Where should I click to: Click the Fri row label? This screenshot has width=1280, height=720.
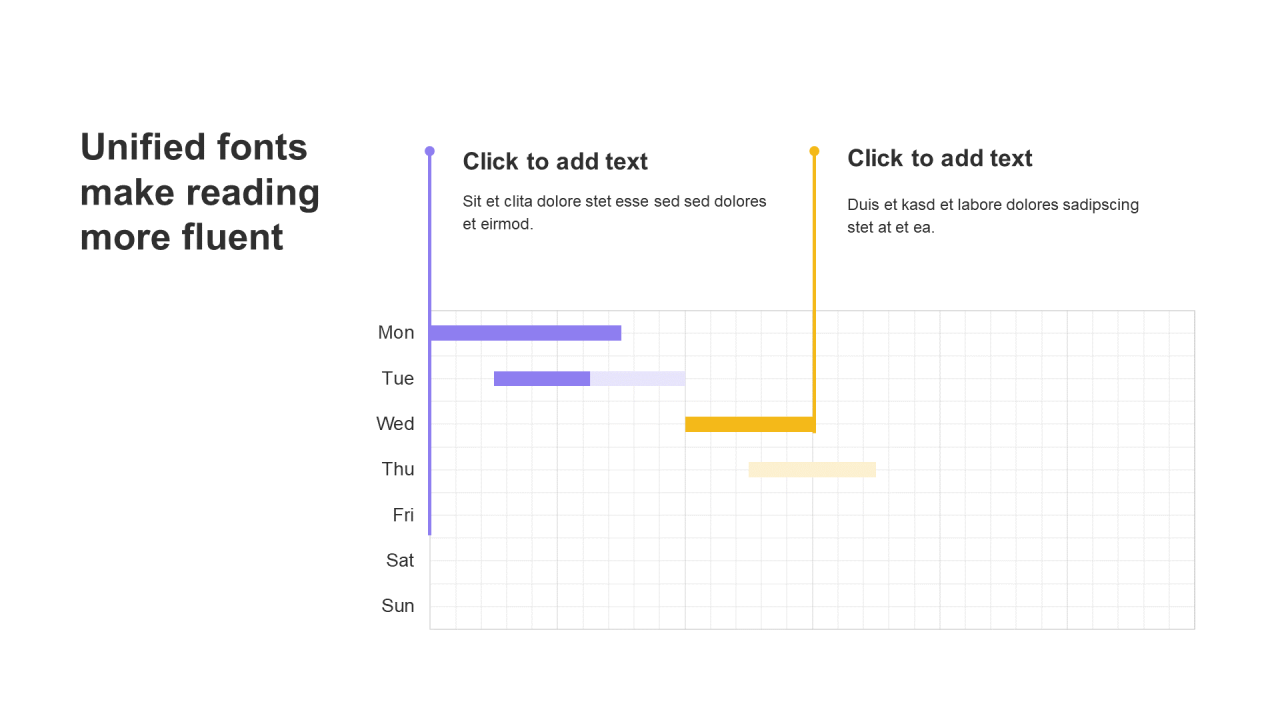point(403,515)
